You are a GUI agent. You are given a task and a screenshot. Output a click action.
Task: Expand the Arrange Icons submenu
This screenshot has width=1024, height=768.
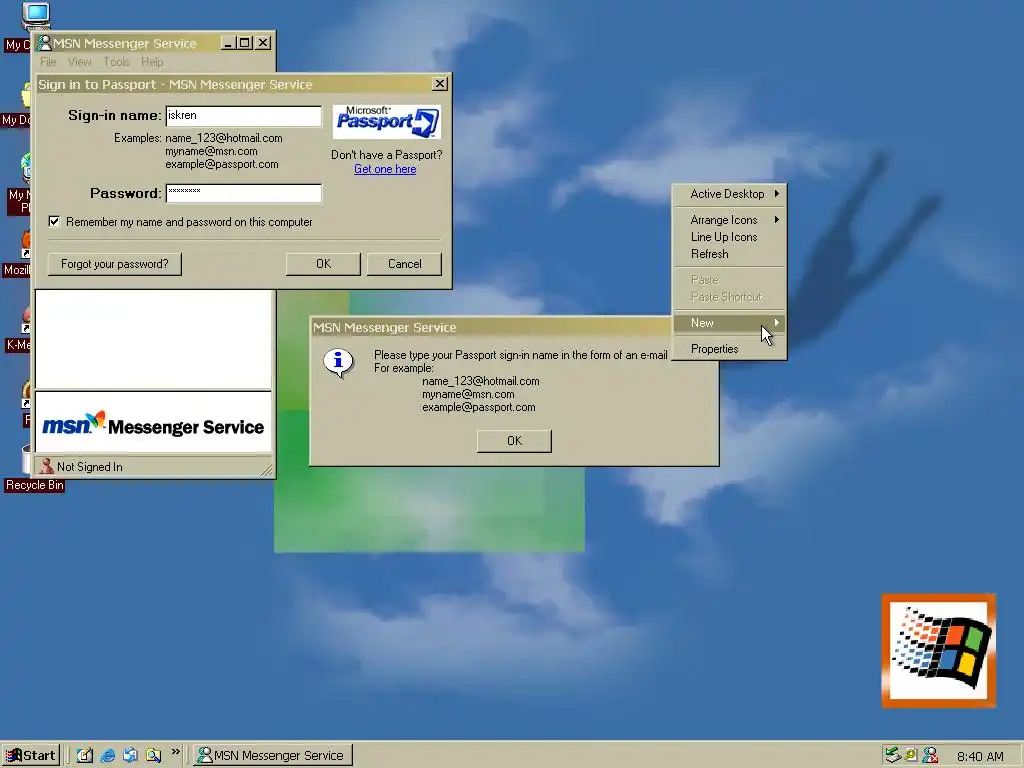click(x=729, y=220)
